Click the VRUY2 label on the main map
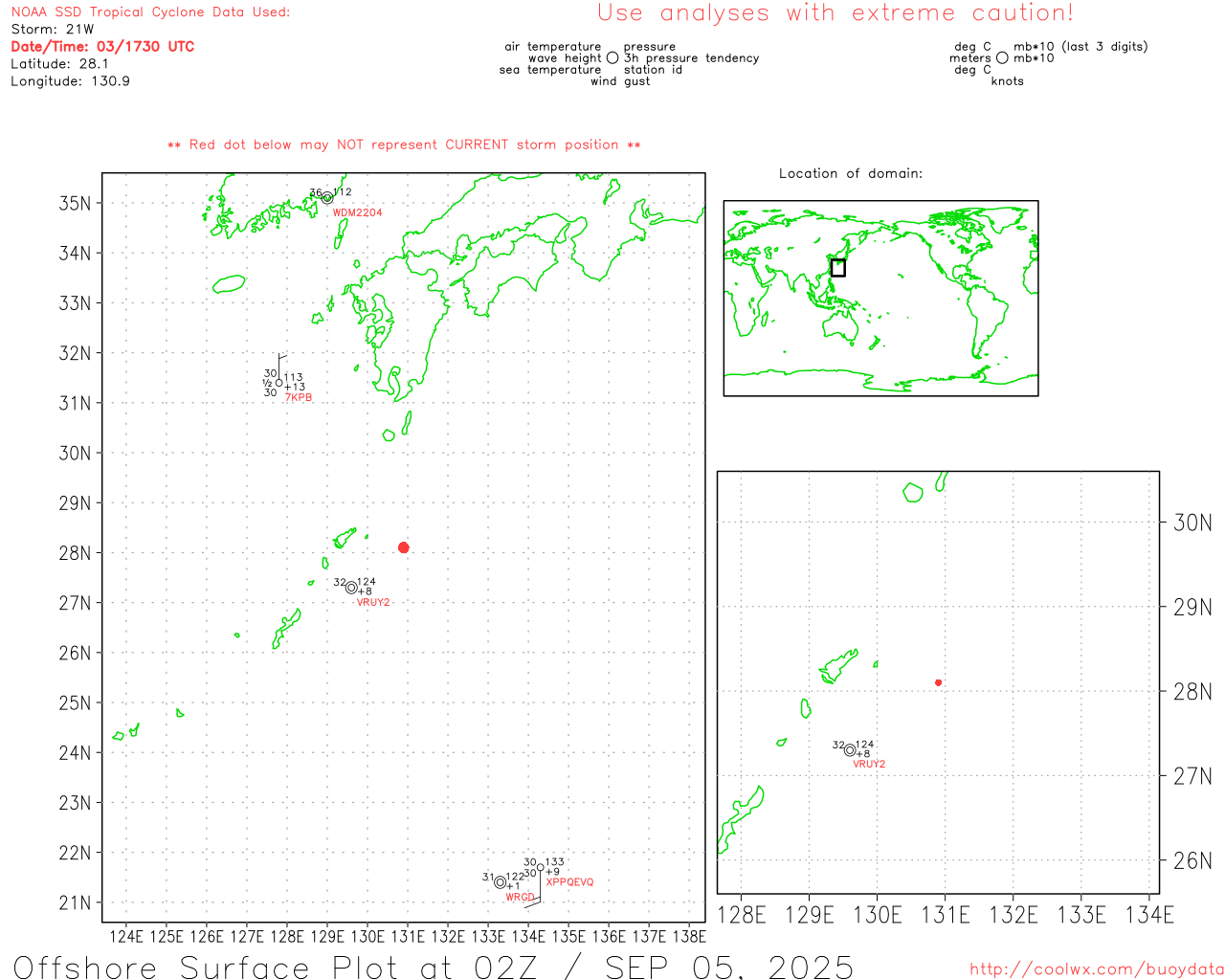 point(373,602)
